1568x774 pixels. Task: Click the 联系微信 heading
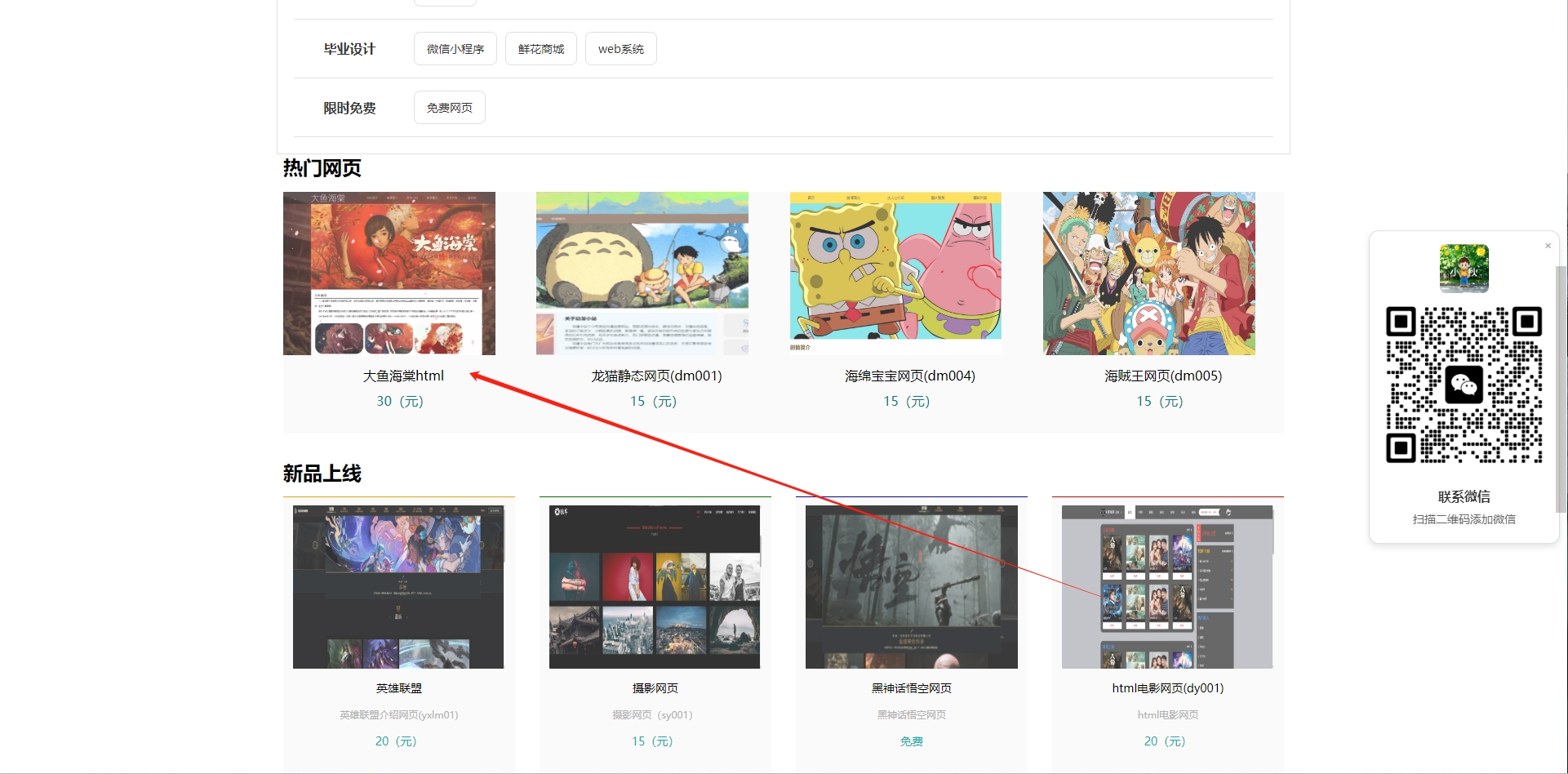click(1464, 496)
